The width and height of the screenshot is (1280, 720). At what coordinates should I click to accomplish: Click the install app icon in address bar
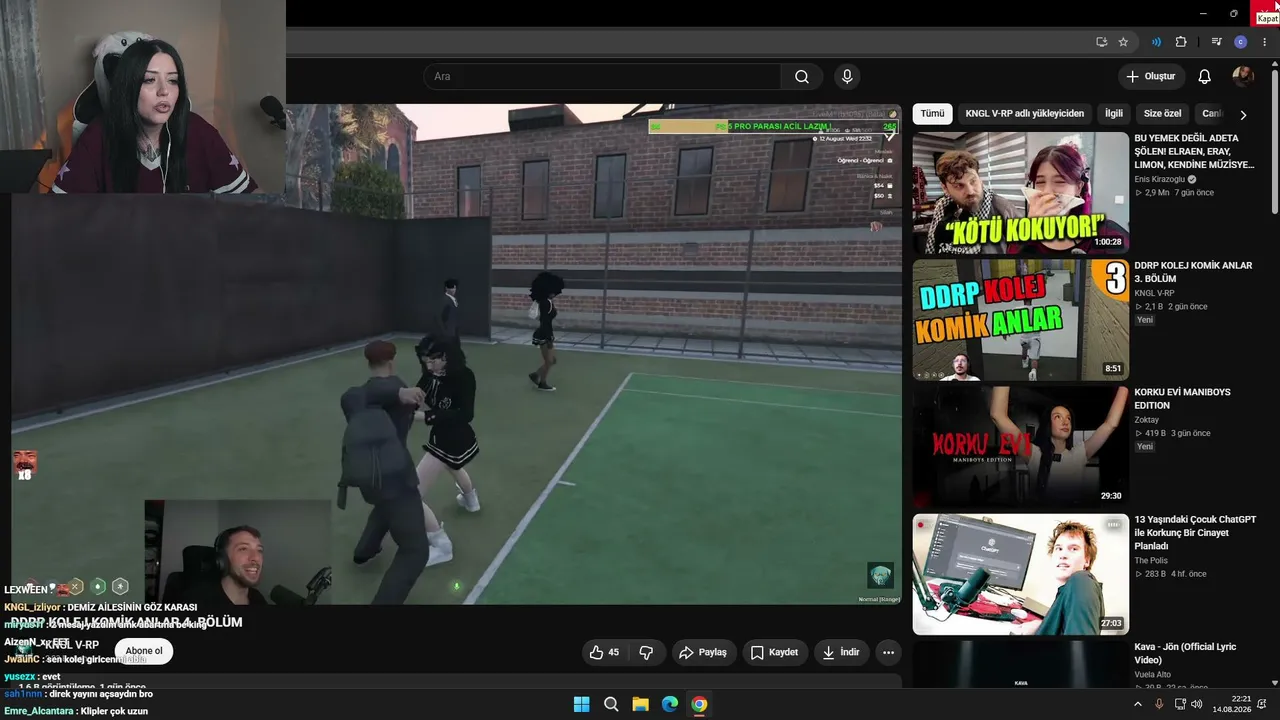1101,42
